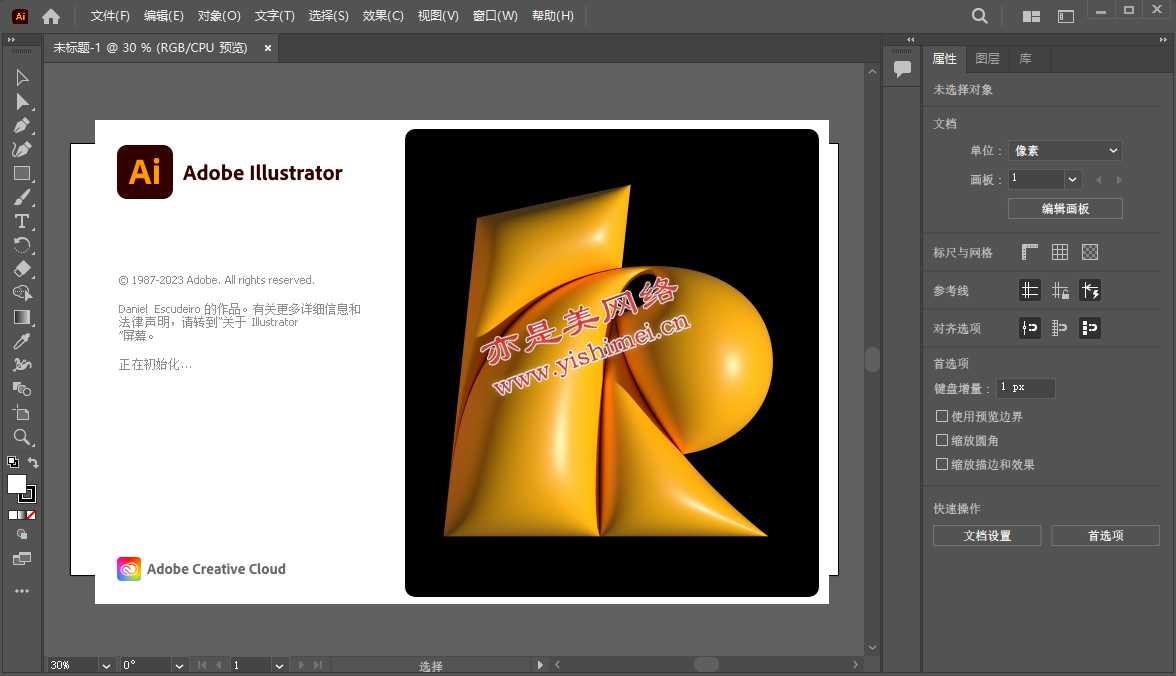Open the Edit Toolbar three dots
The width and height of the screenshot is (1176, 676).
[x=22, y=591]
